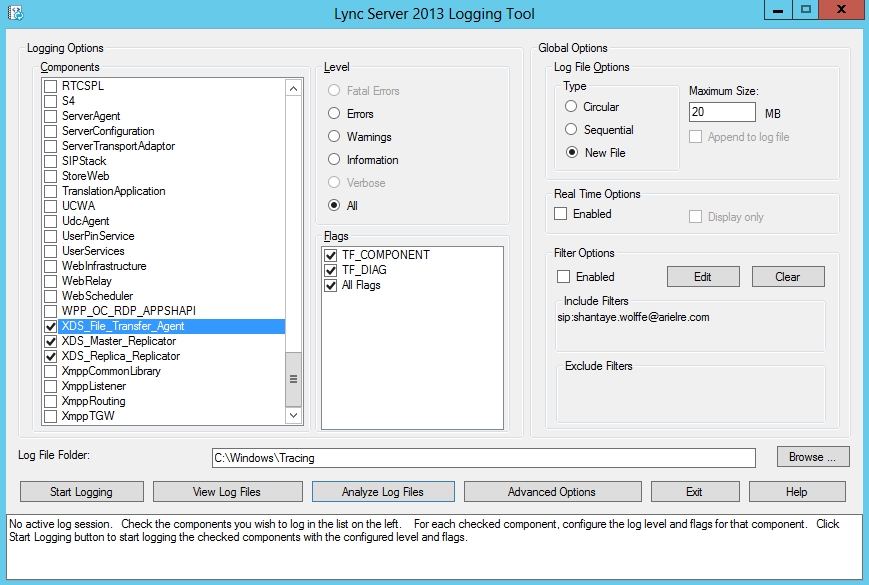Check the WebInfrastructure checkbox
Screen dimensions: 869x585
[50, 265]
